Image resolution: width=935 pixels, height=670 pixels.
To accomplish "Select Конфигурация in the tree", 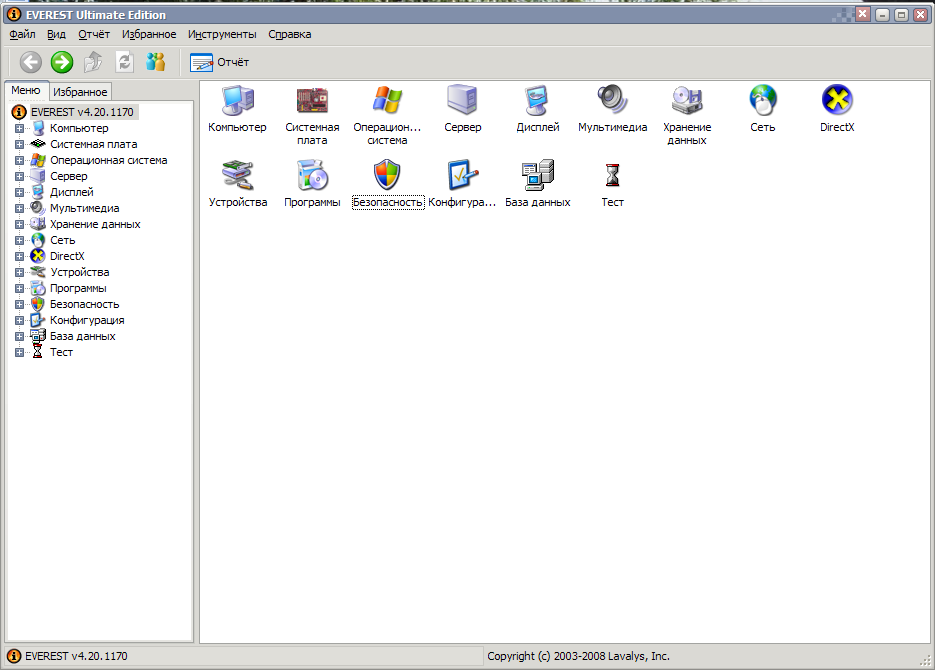I will point(87,321).
